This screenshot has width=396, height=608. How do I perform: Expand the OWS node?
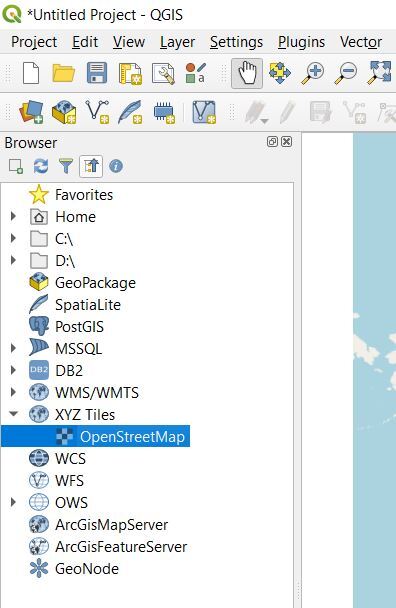[x=13, y=502]
